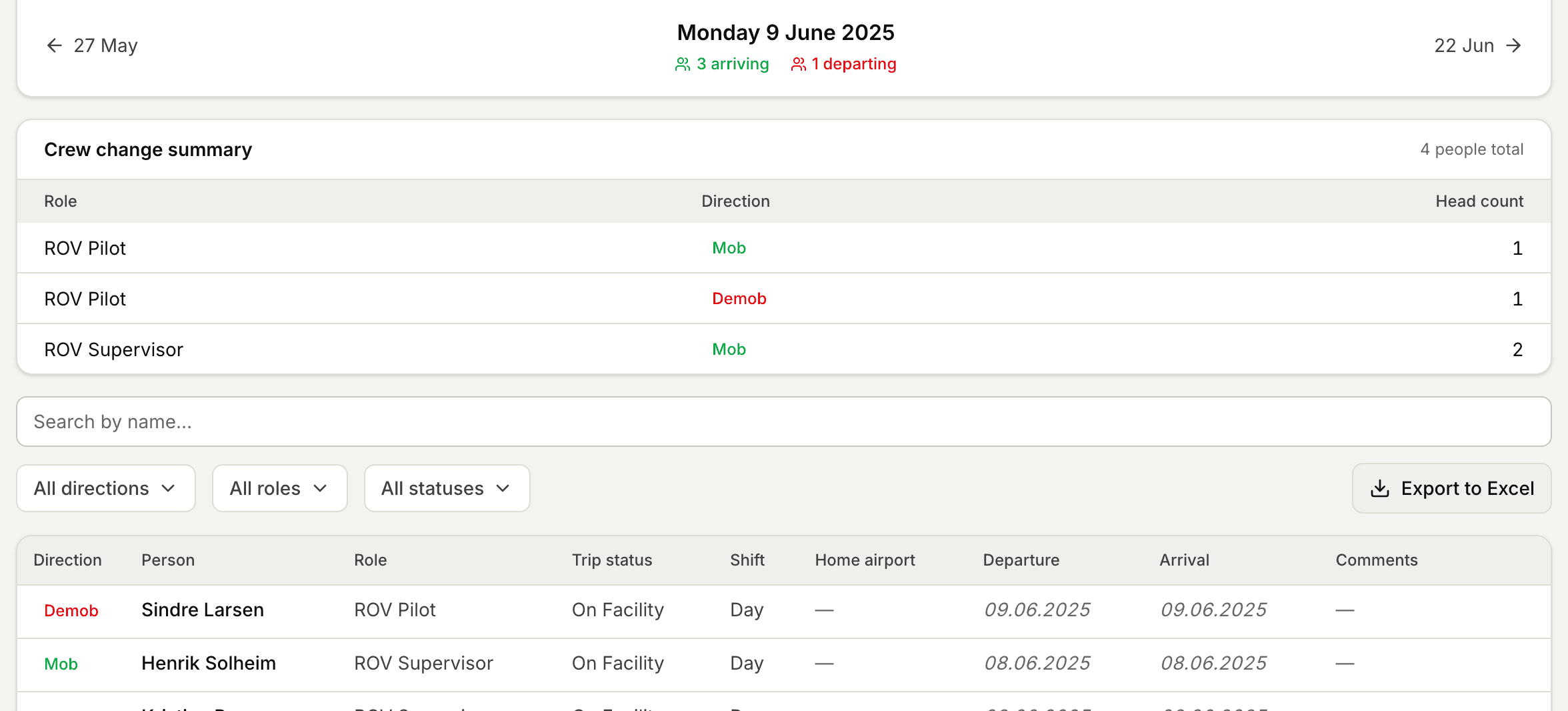Viewport: 1568px width, 711px height.
Task: Click the 4 people total text
Action: point(1472,149)
